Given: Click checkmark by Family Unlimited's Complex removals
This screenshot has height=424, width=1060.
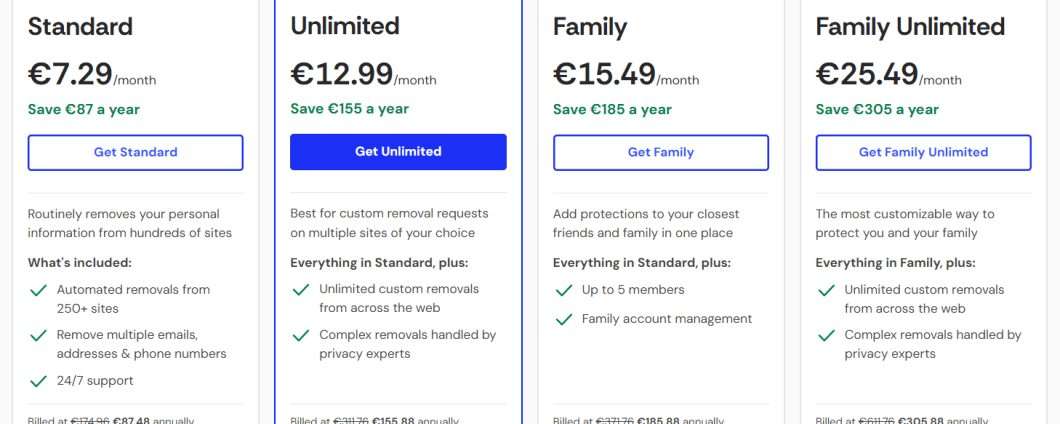Looking at the screenshot, I should click(x=826, y=335).
